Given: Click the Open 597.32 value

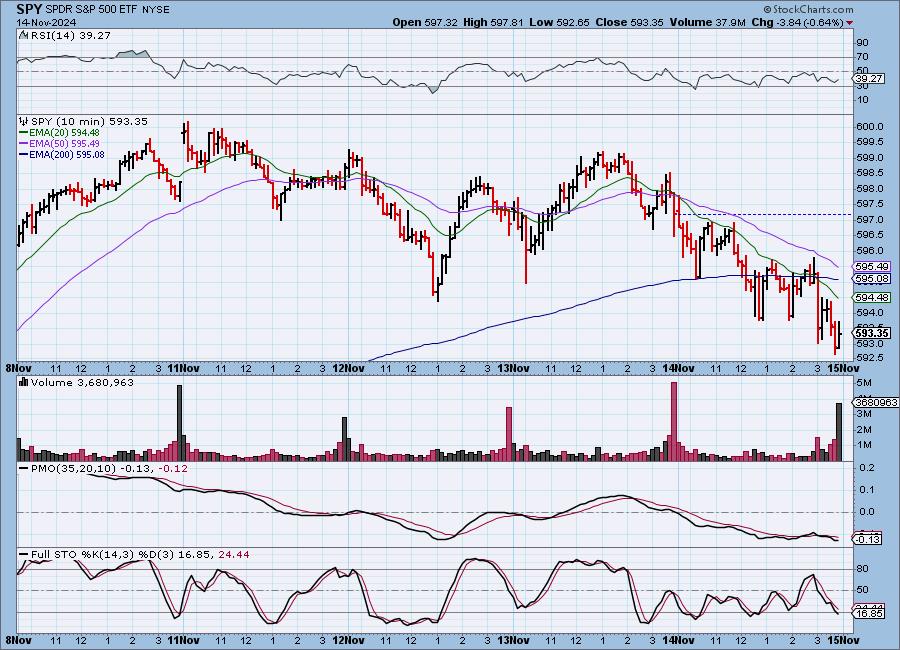Looking at the screenshot, I should pyautogui.click(x=425, y=22).
